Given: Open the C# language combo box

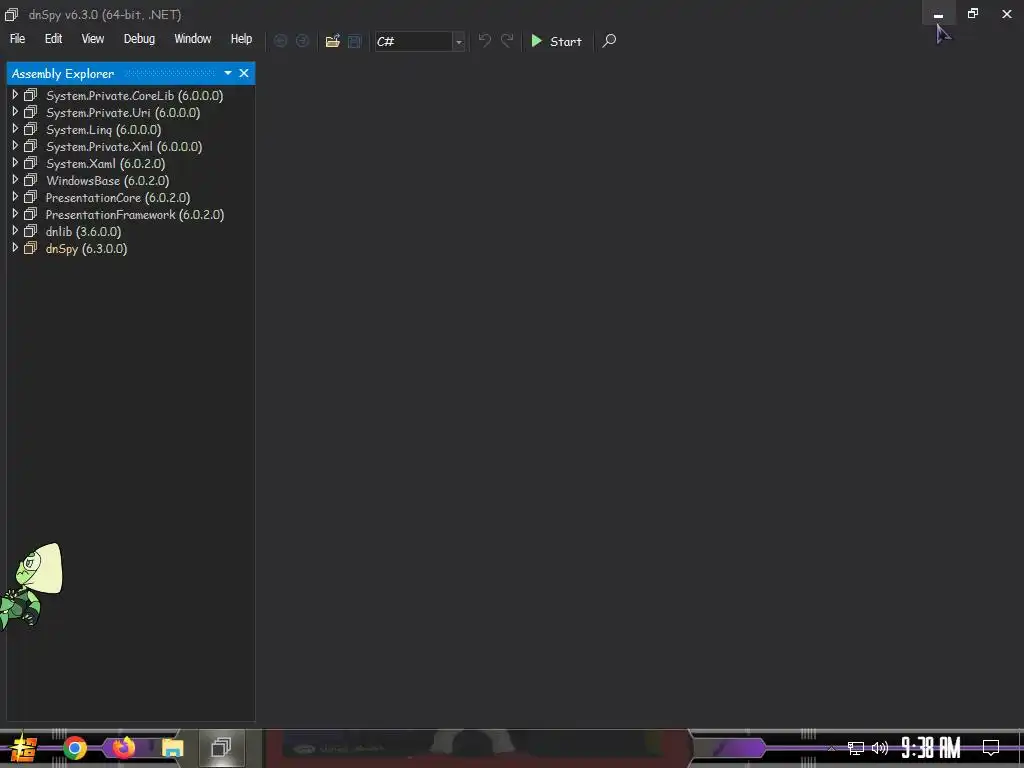Looking at the screenshot, I should click(419, 41).
